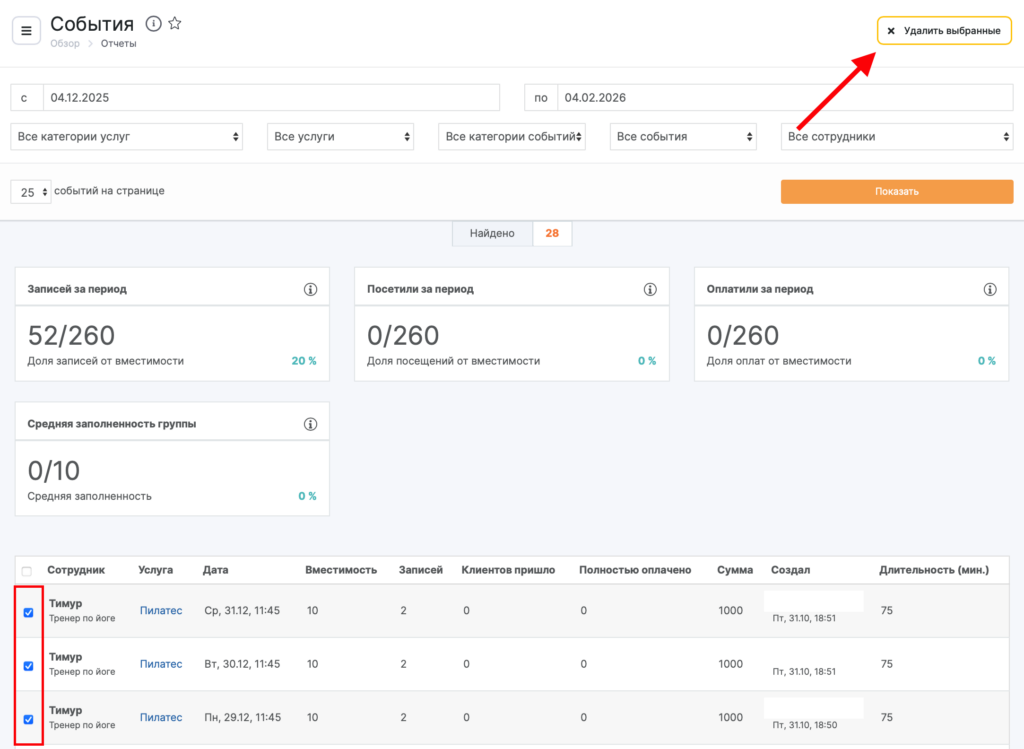Image resolution: width=1024 pixels, height=749 pixels.
Task: Click info icon on Посетили за период card
Action: click(650, 289)
